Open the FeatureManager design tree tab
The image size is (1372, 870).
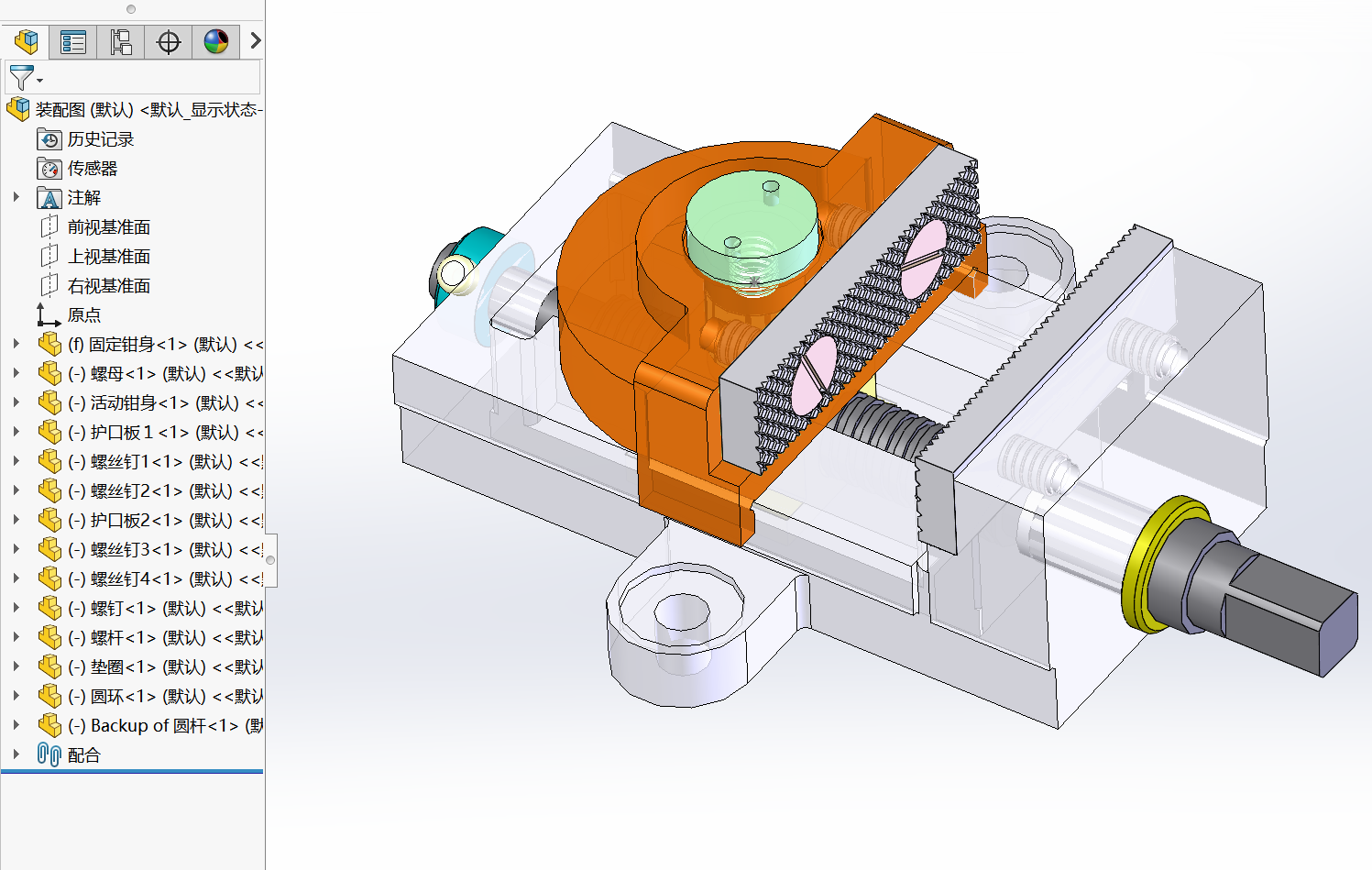(x=26, y=41)
